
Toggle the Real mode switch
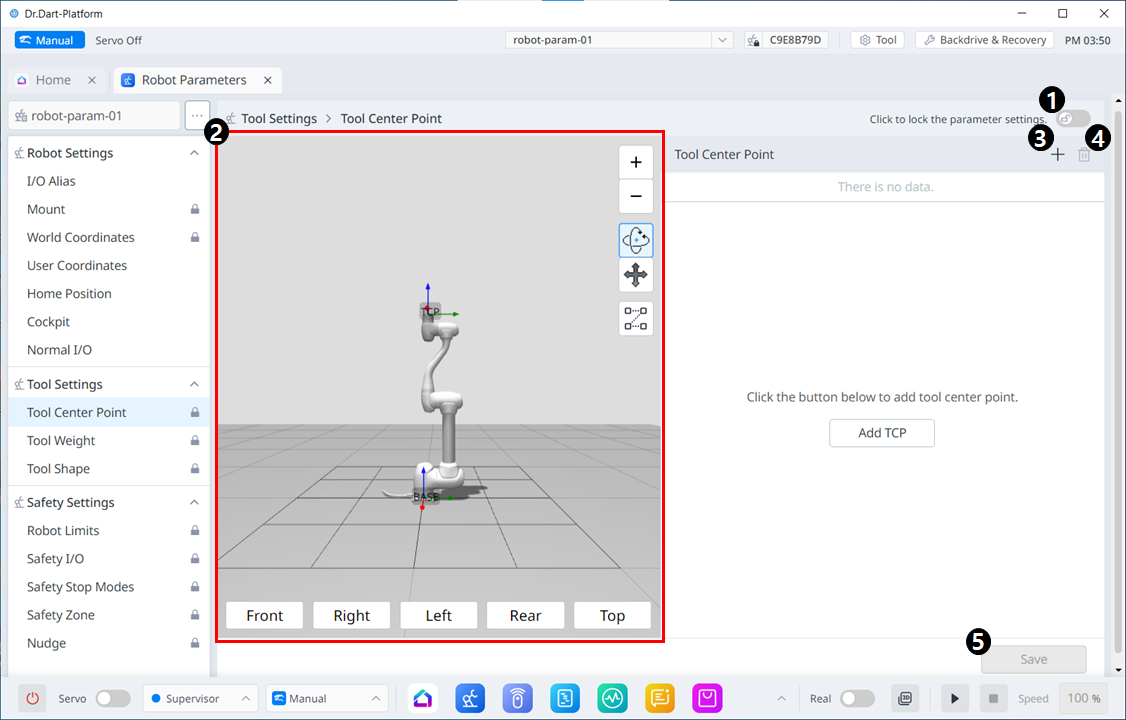[x=857, y=698]
